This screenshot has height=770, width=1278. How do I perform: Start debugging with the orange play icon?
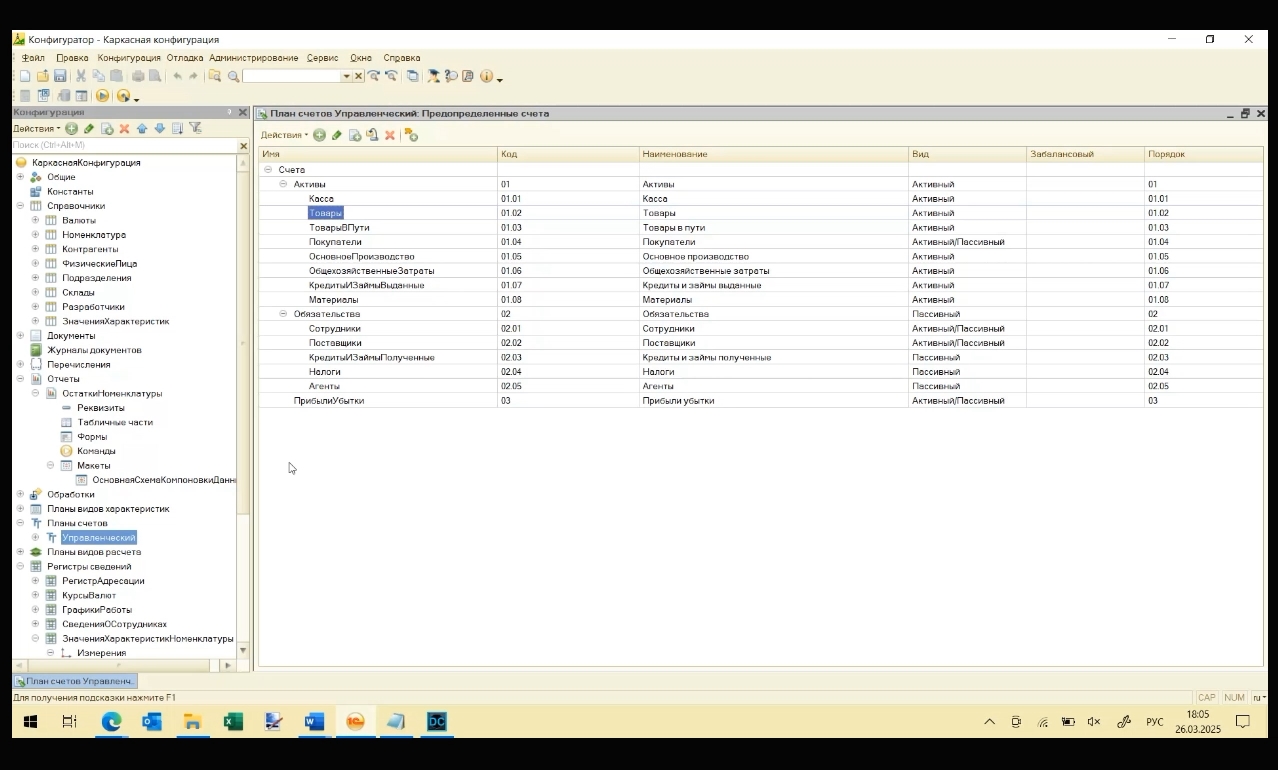pyautogui.click(x=102, y=96)
